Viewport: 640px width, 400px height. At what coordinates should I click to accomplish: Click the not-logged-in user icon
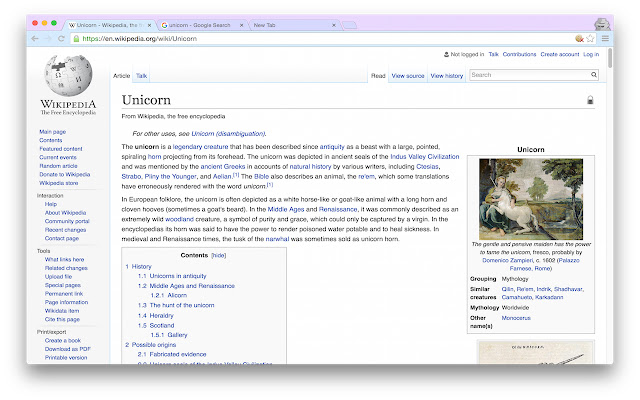446,54
